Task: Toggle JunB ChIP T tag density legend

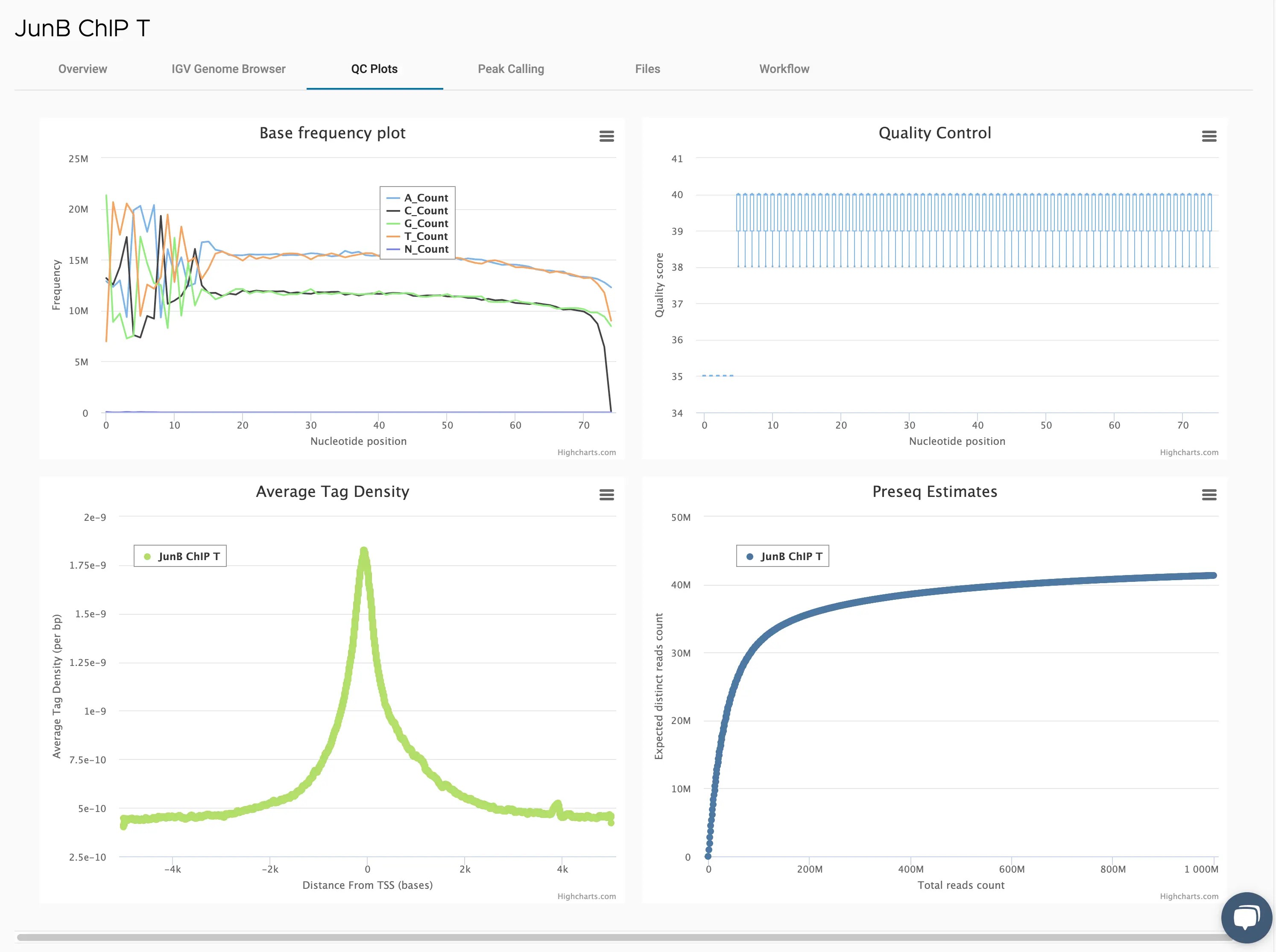Action: pos(188,556)
